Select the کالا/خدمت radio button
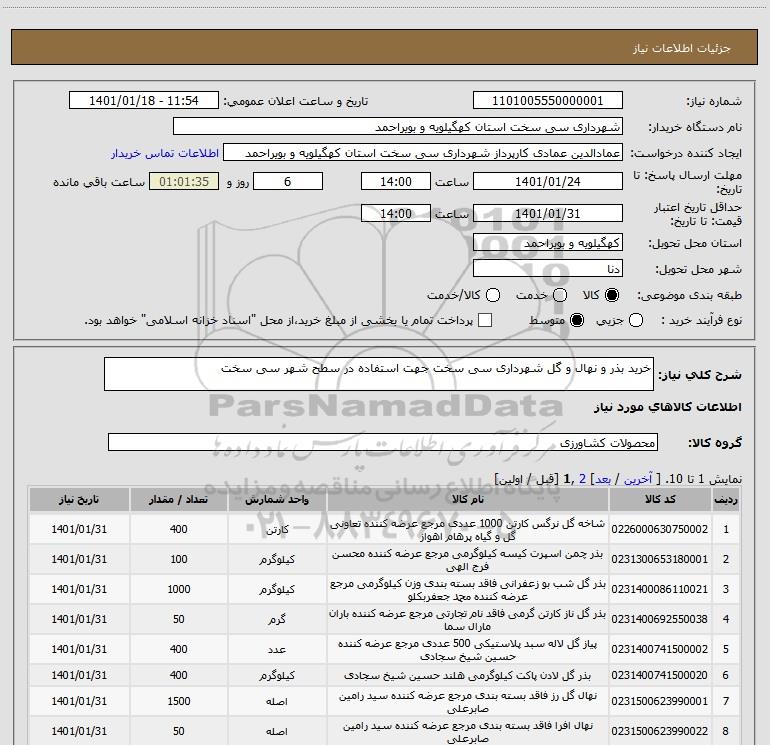The height and width of the screenshot is (745, 770). coord(493,295)
